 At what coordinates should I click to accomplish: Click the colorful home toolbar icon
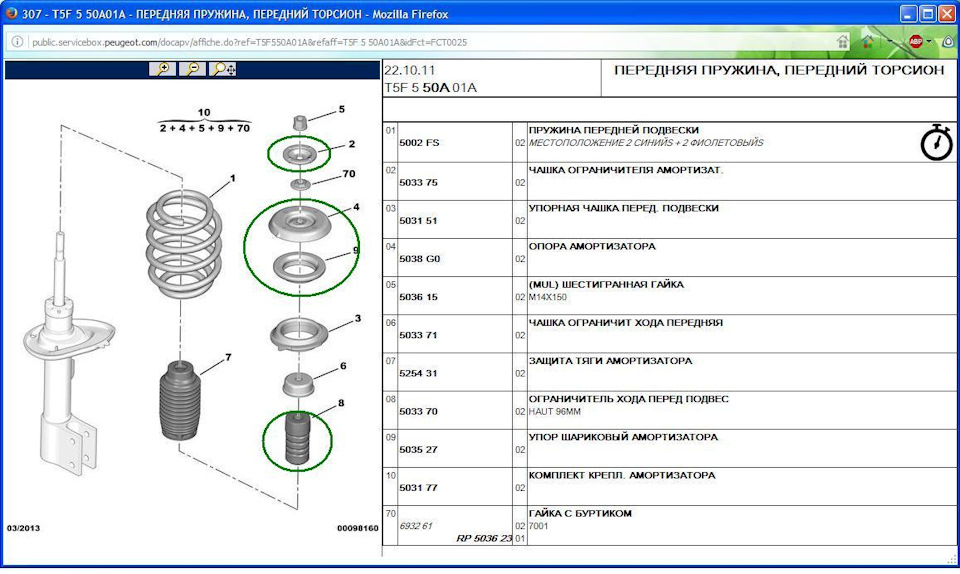pos(868,42)
